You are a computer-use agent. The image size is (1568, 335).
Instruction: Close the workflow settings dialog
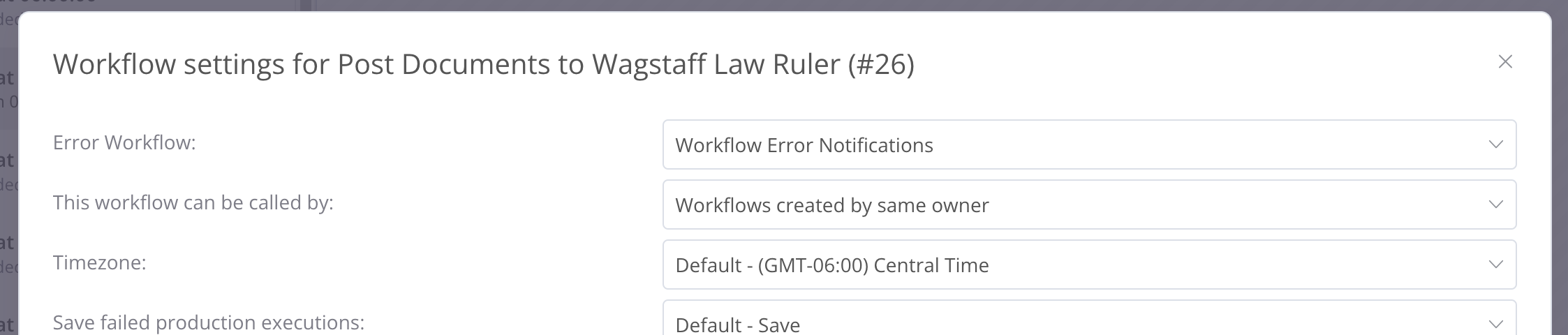point(1505,62)
